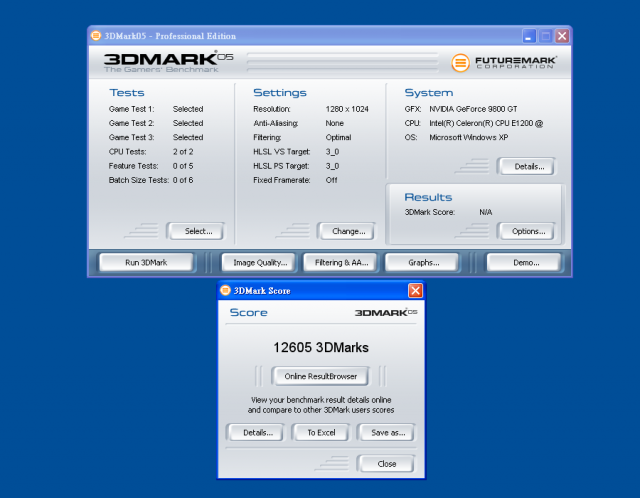The height and width of the screenshot is (498, 640).
Task: Click the 3DMark05 logo in Score dialog
Action: pyautogui.click(x=386, y=313)
